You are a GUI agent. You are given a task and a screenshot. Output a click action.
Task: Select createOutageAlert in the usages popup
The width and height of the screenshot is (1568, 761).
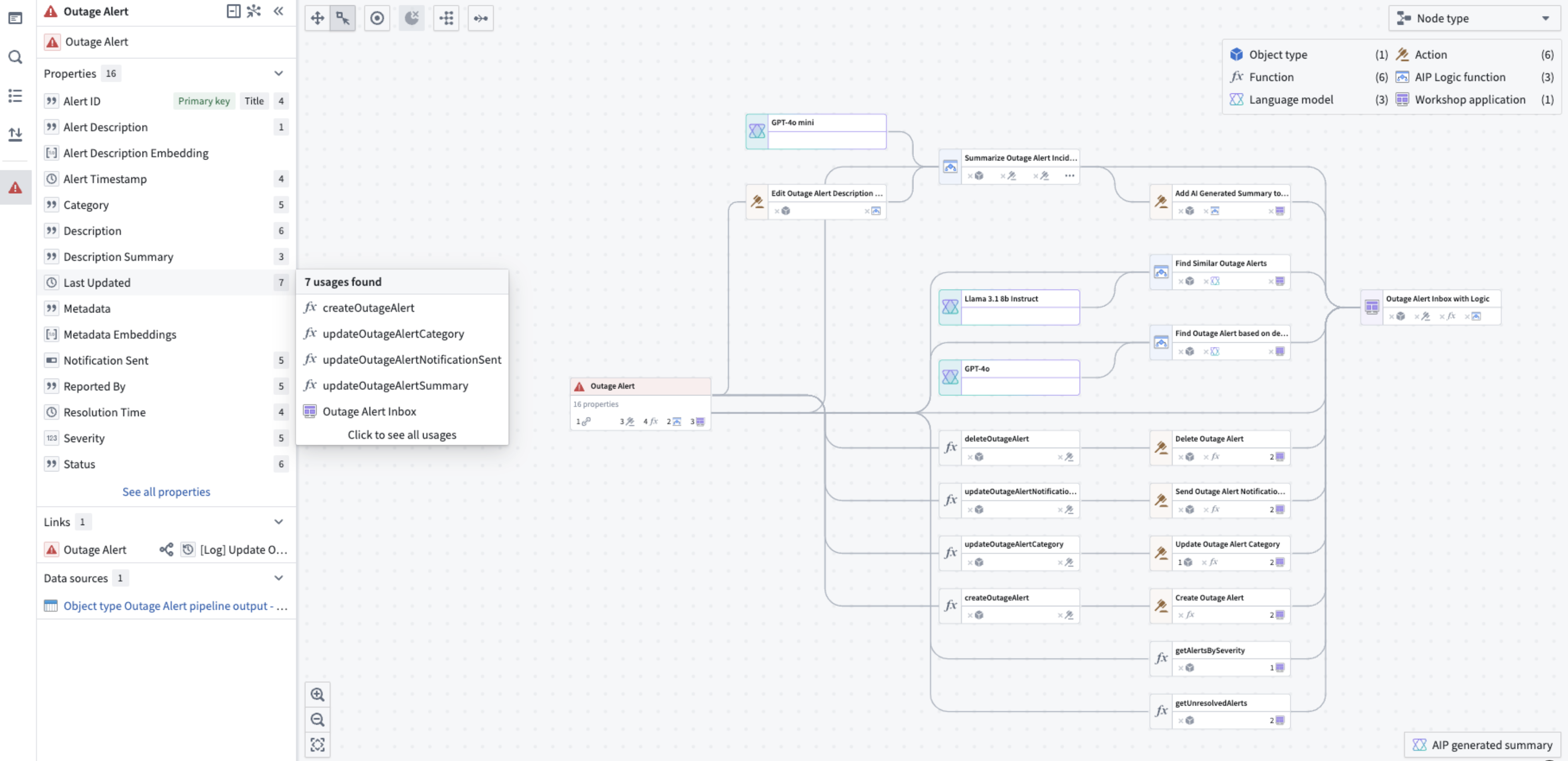point(369,308)
